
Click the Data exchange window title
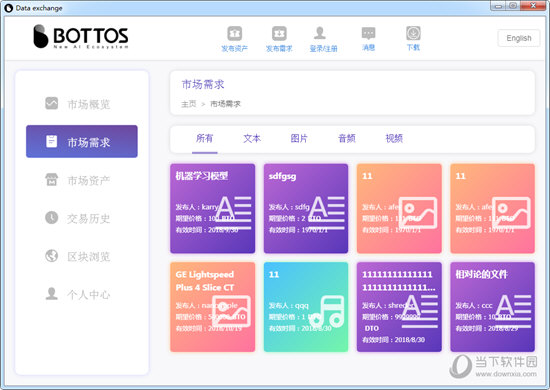tap(39, 8)
